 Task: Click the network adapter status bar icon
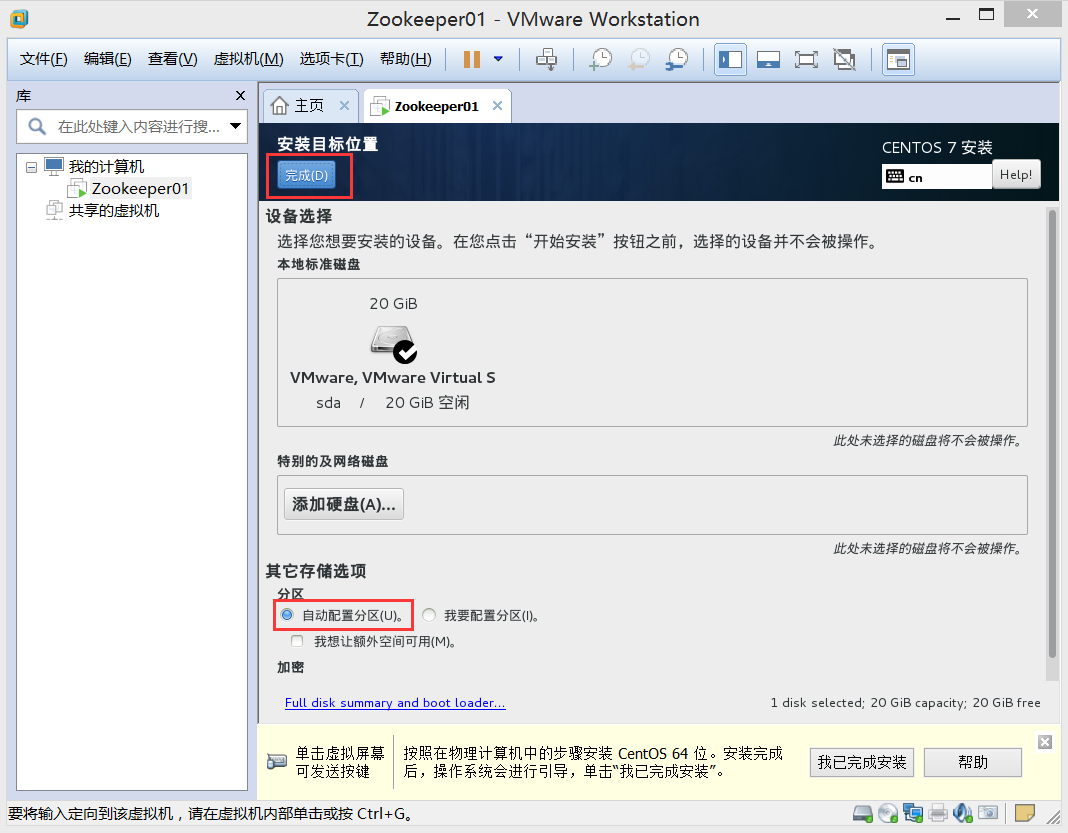pyautogui.click(x=913, y=813)
